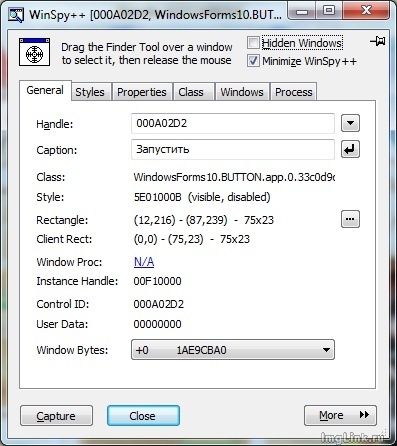Go to the Windows tab
The width and height of the screenshot is (397, 446).
[x=242, y=92]
